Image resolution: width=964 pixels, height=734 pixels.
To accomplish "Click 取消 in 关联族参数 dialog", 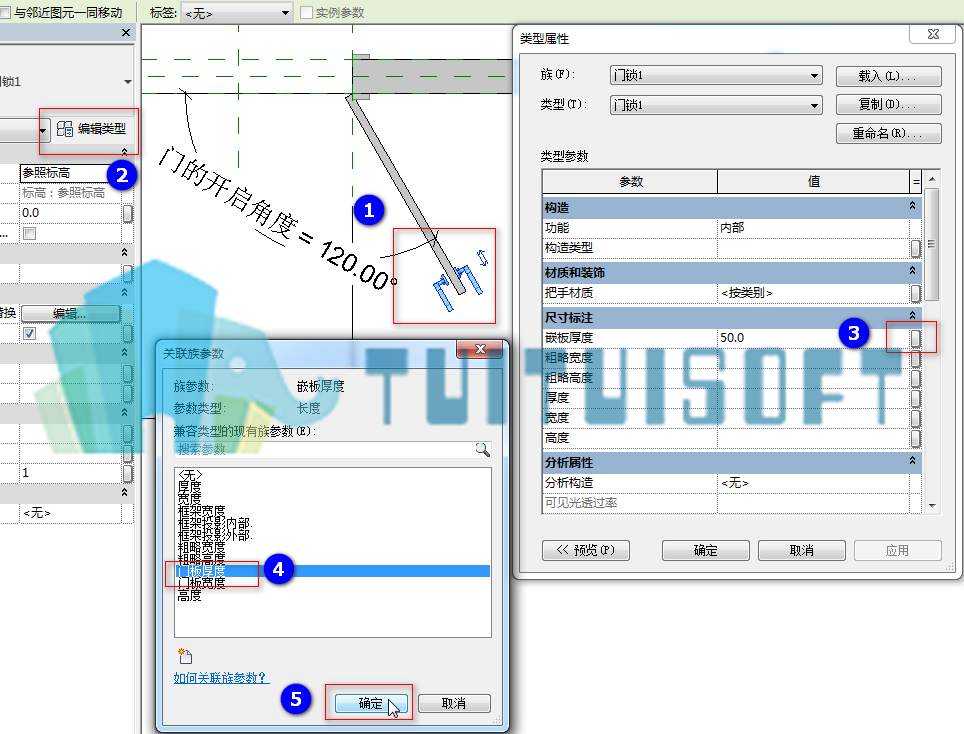I will tap(454, 703).
